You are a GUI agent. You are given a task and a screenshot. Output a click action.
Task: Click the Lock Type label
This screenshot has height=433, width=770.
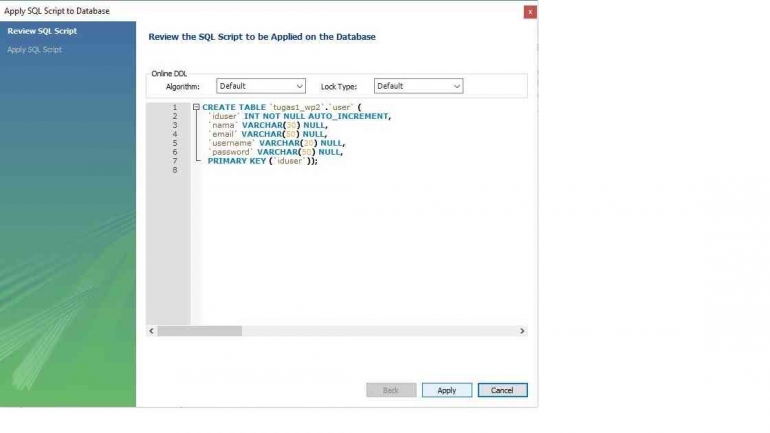coord(339,86)
